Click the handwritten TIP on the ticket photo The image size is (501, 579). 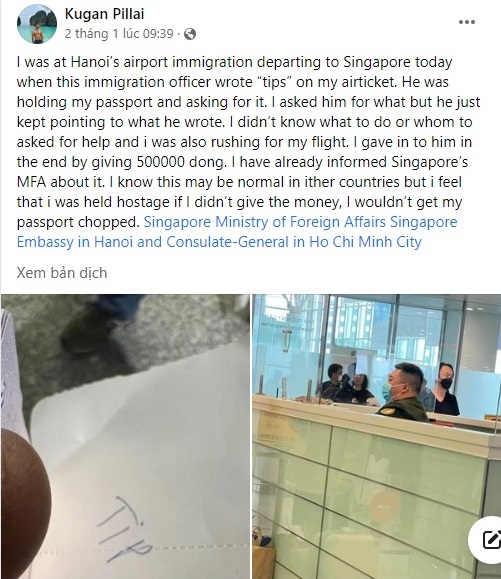point(124,529)
